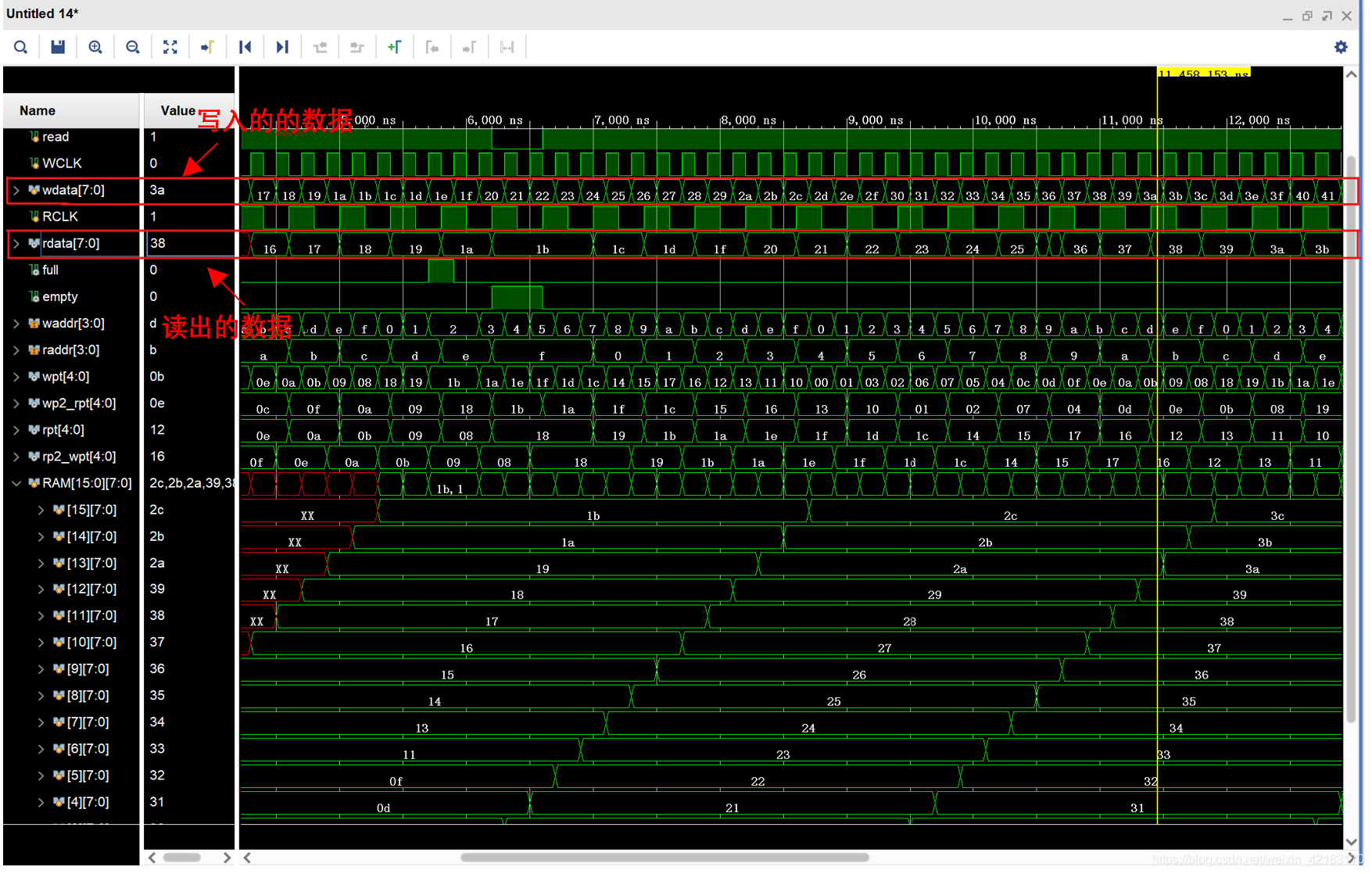Go to next transition

(357, 47)
